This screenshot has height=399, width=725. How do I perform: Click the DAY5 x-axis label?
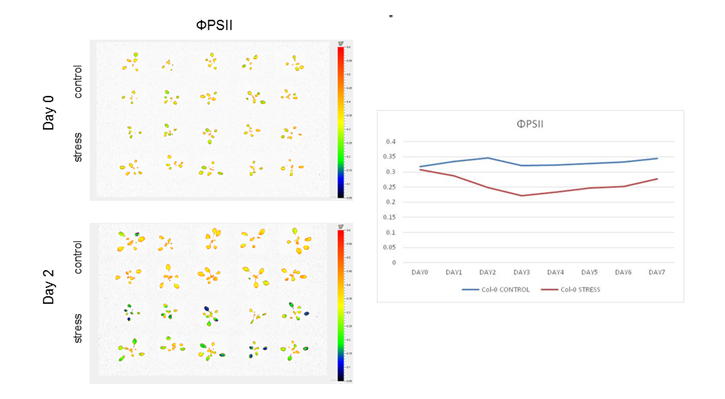(589, 272)
